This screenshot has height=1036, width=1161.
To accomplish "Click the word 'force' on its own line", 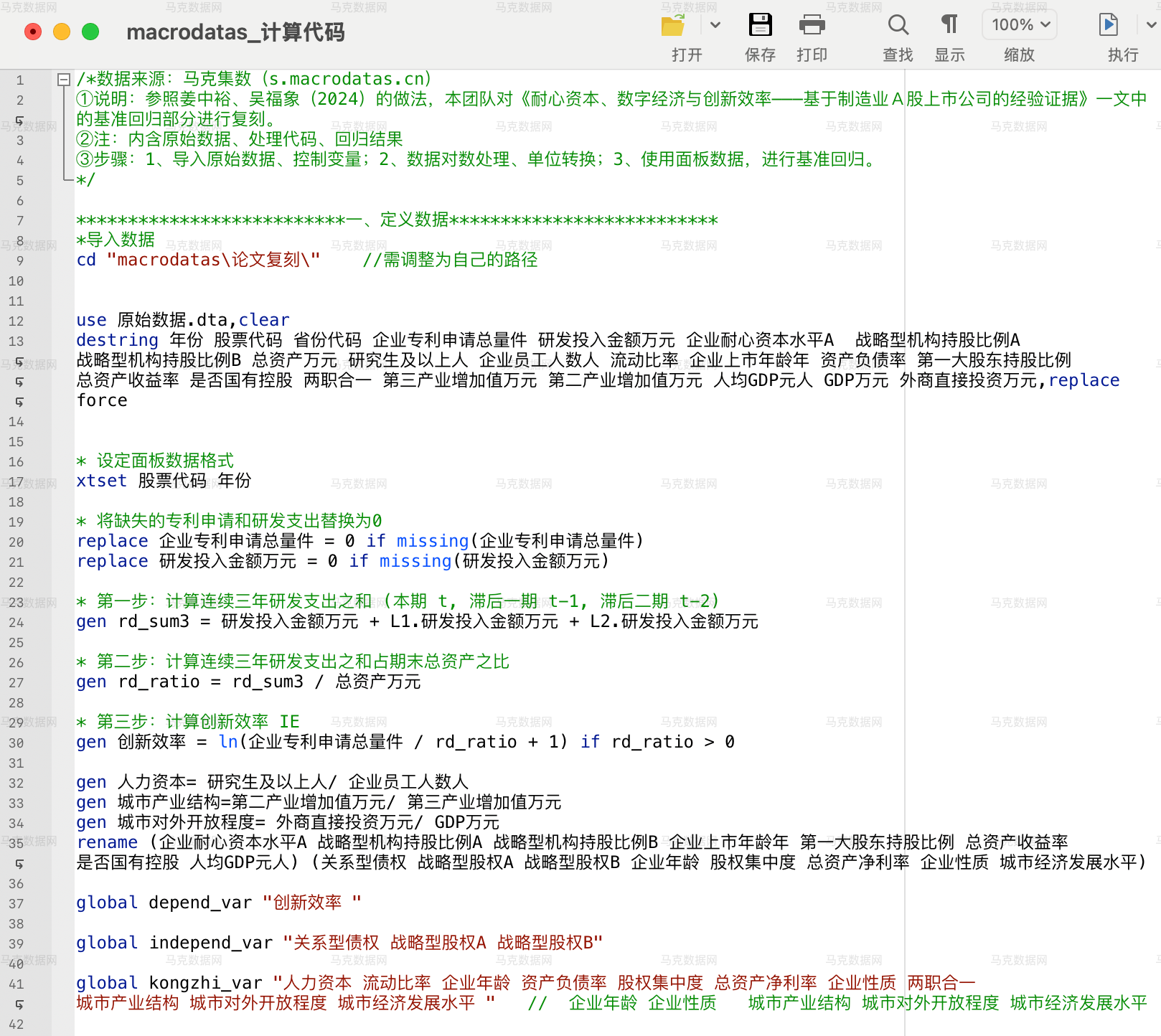I will pyautogui.click(x=102, y=400).
